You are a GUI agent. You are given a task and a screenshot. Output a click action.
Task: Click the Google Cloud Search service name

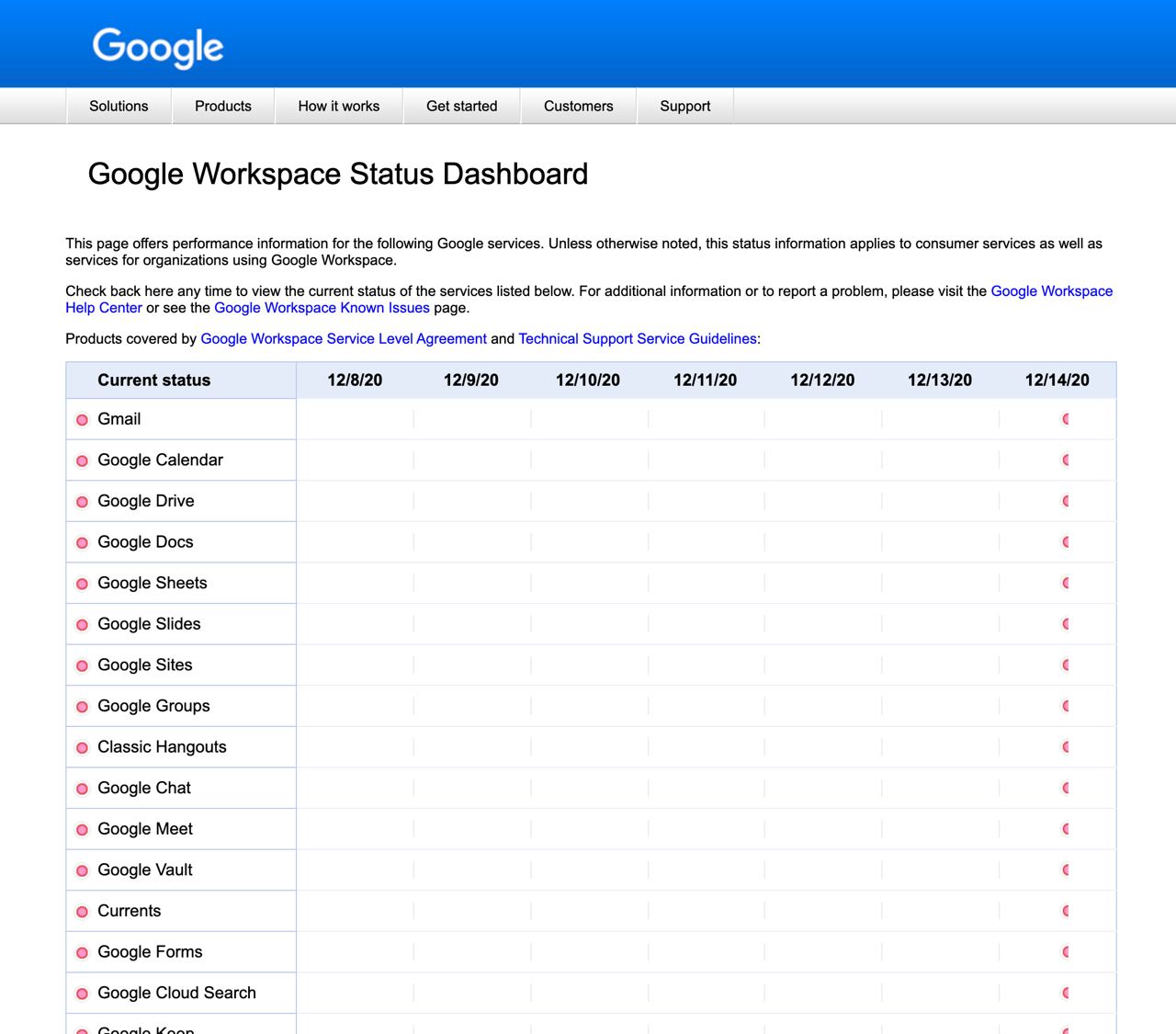pos(177,993)
